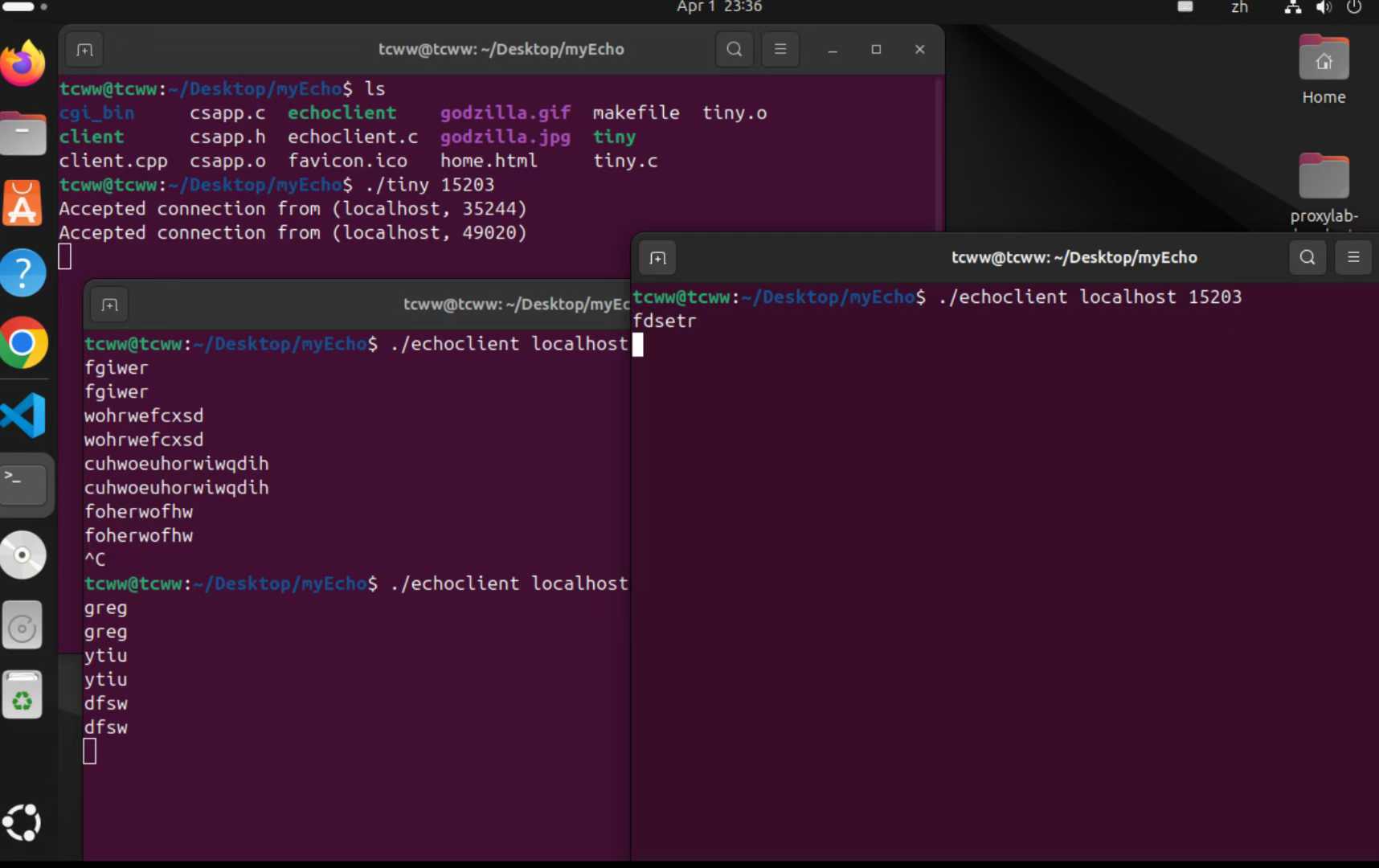Image resolution: width=1379 pixels, height=868 pixels.
Task: Open the proxylab folder on desktop
Action: [x=1324, y=190]
